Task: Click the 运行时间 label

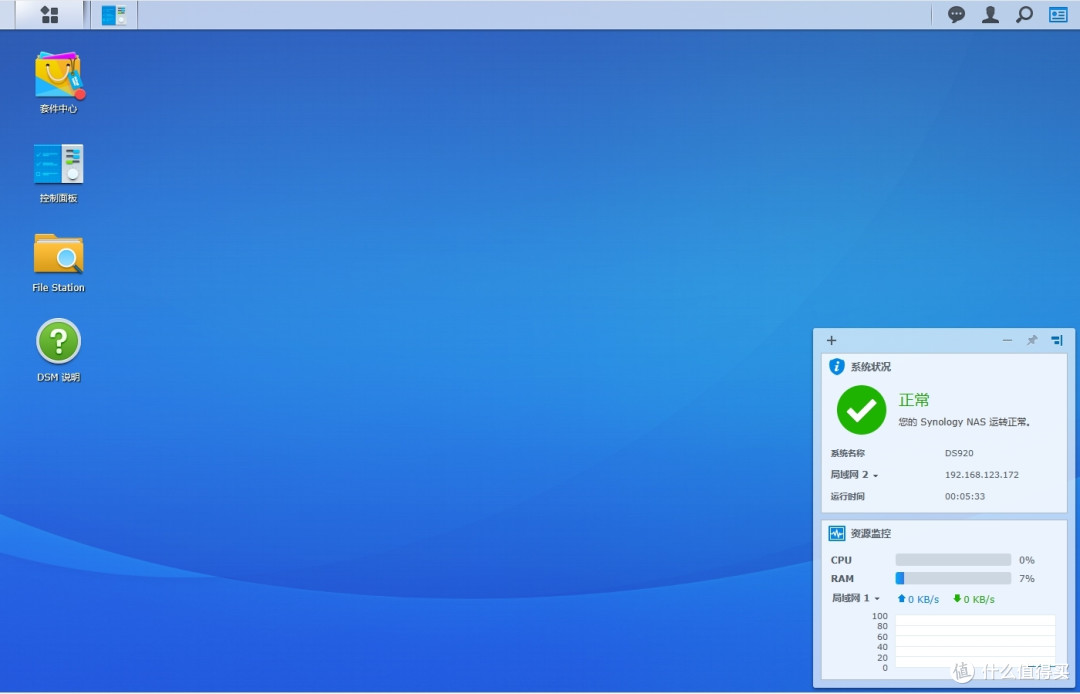Action: click(x=848, y=496)
